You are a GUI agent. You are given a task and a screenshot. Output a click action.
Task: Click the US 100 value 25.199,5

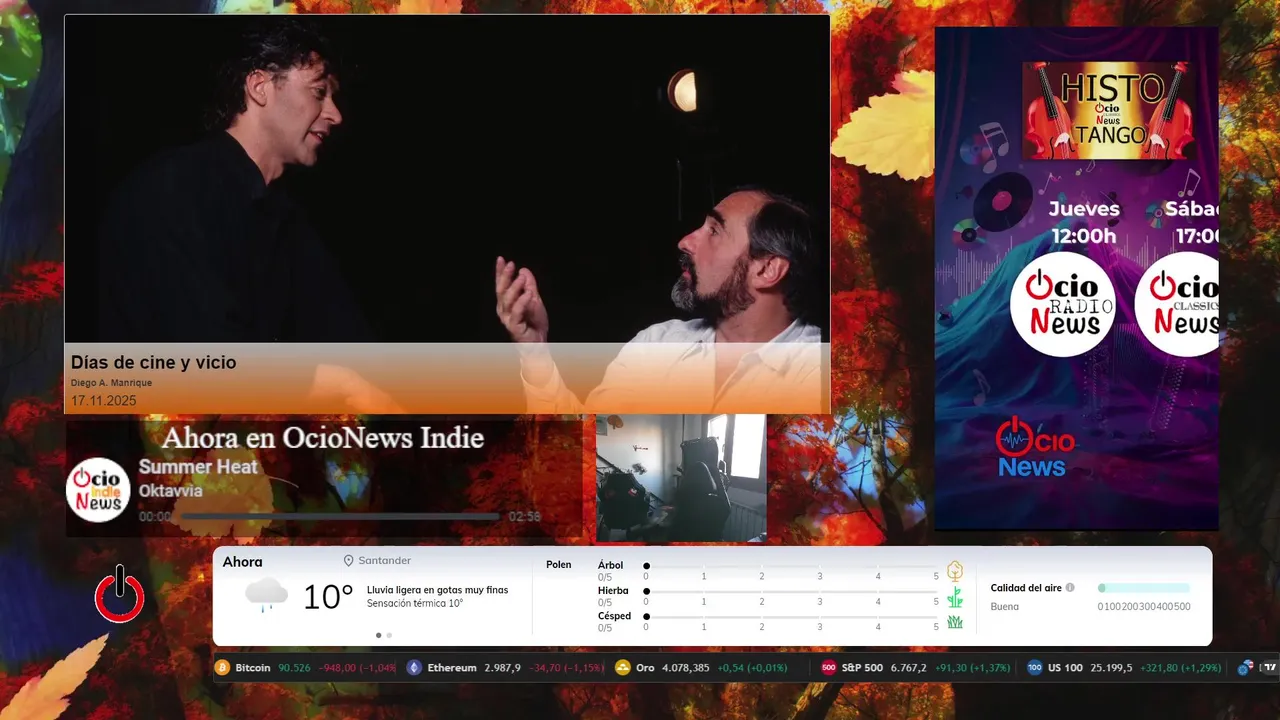coord(1111,668)
